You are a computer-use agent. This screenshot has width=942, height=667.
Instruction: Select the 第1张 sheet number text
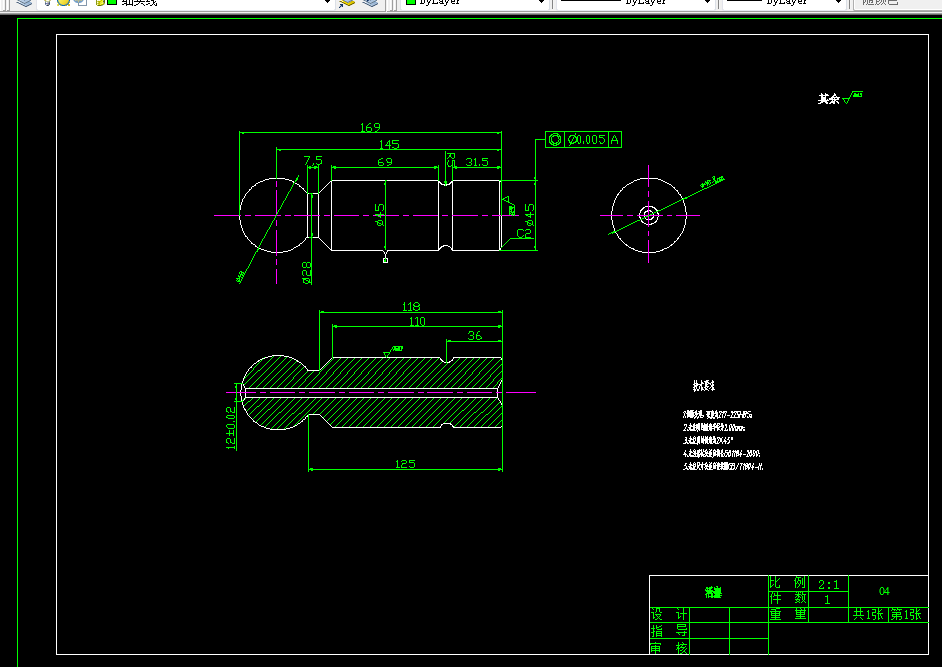(x=906, y=614)
